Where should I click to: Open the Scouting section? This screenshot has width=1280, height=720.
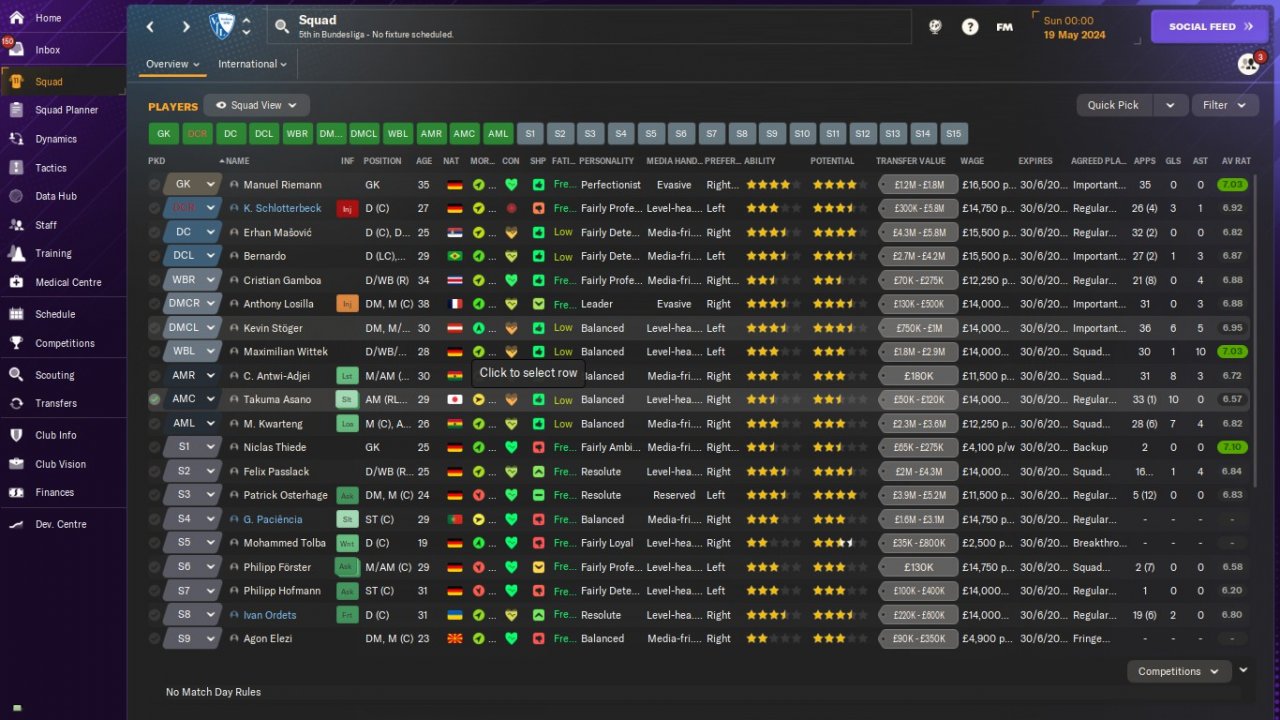[x=55, y=375]
